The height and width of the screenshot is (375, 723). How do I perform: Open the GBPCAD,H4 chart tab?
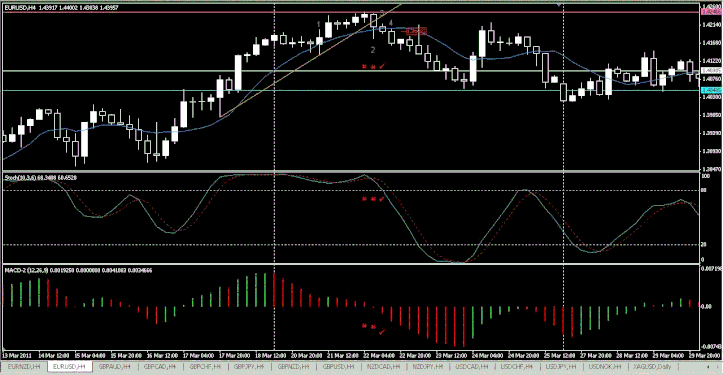click(x=160, y=367)
